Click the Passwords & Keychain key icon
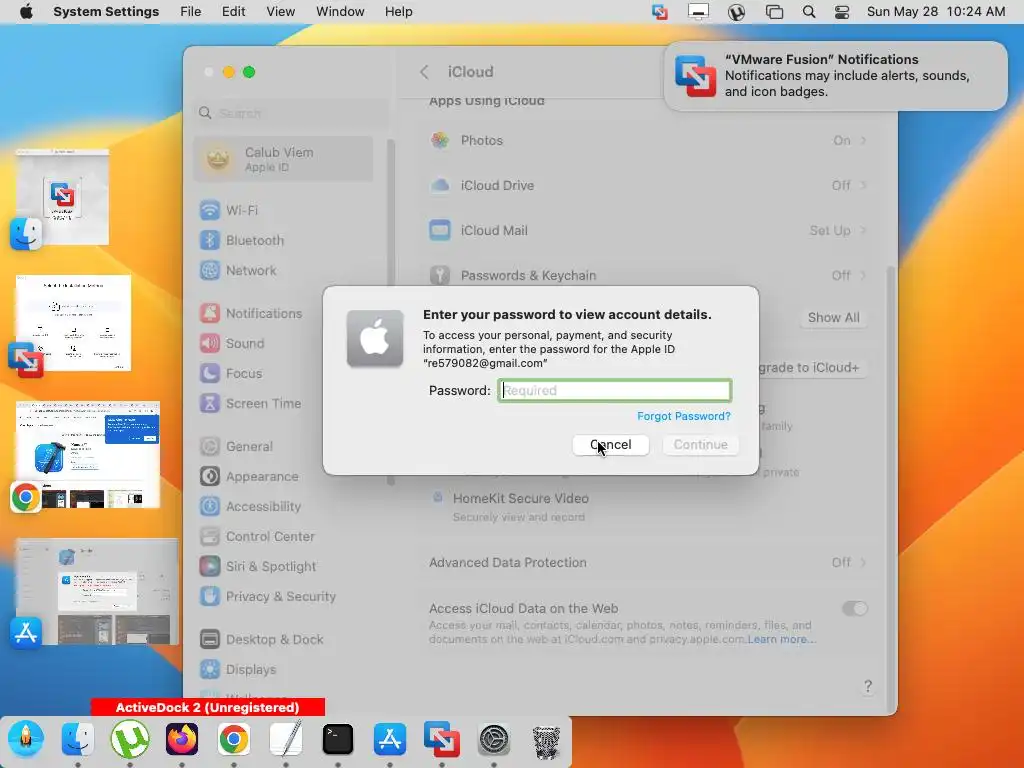Viewport: 1024px width, 768px height. point(440,276)
